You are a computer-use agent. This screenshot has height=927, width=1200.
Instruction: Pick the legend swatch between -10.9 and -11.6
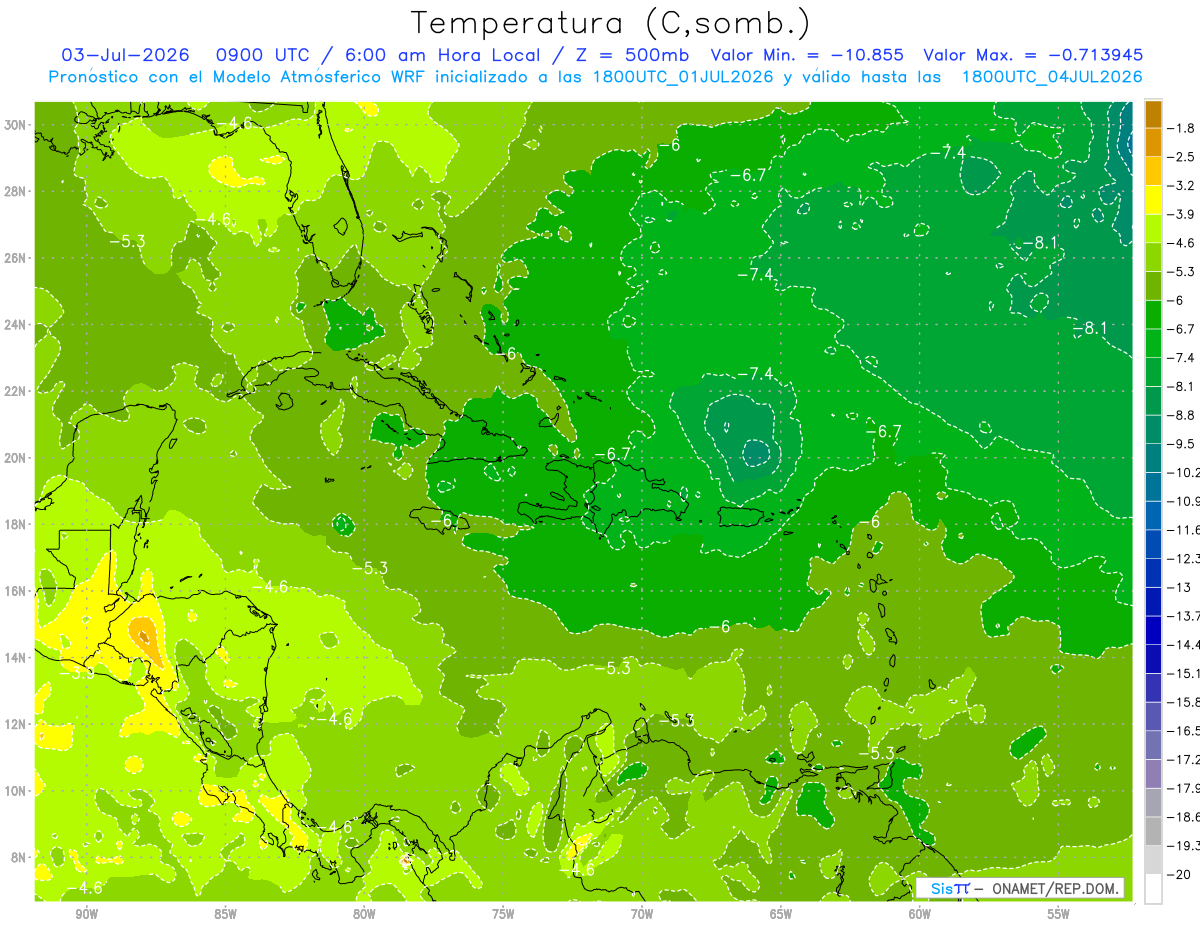1153,516
